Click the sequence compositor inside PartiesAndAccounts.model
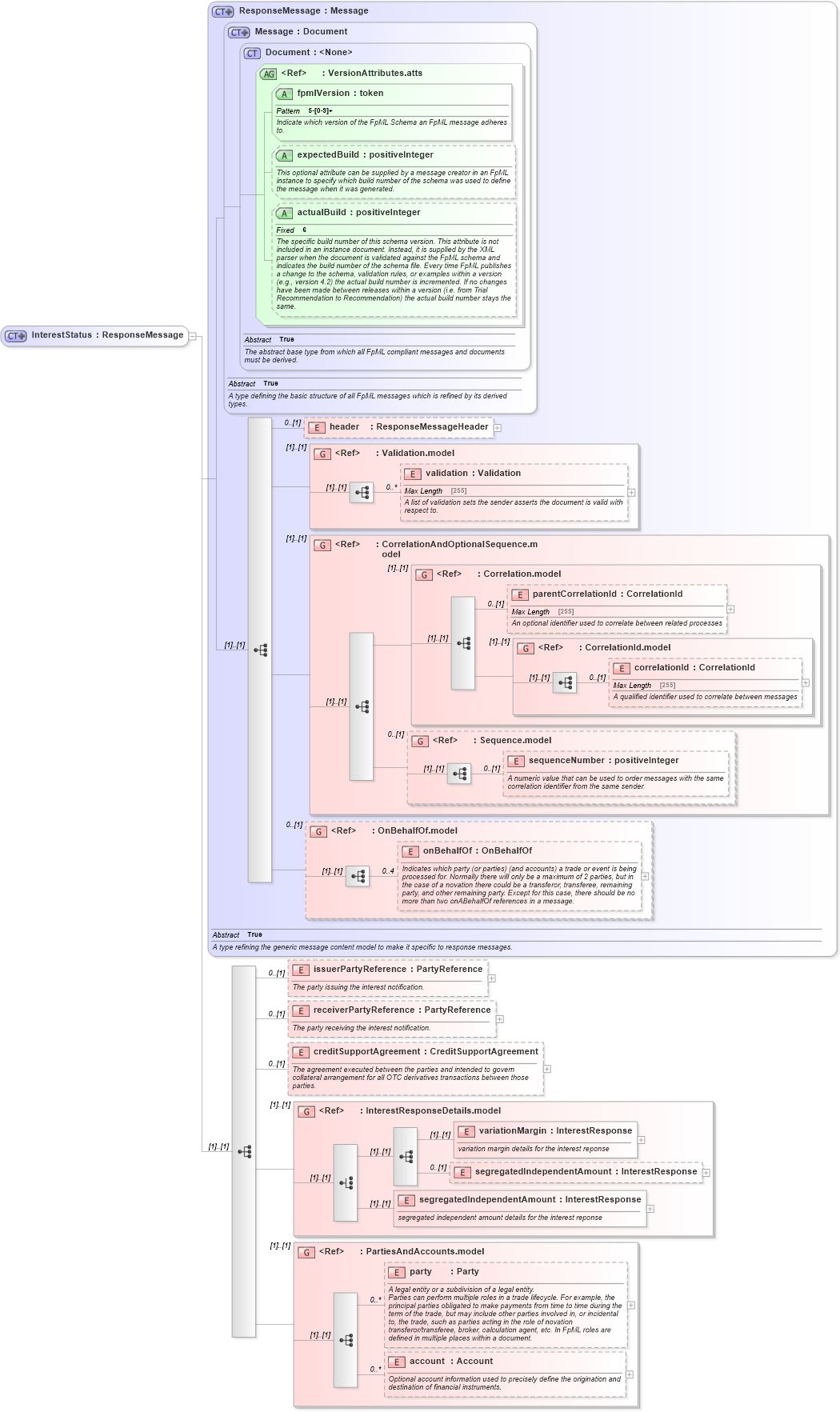This screenshot has width=840, height=1412. 346,1340
